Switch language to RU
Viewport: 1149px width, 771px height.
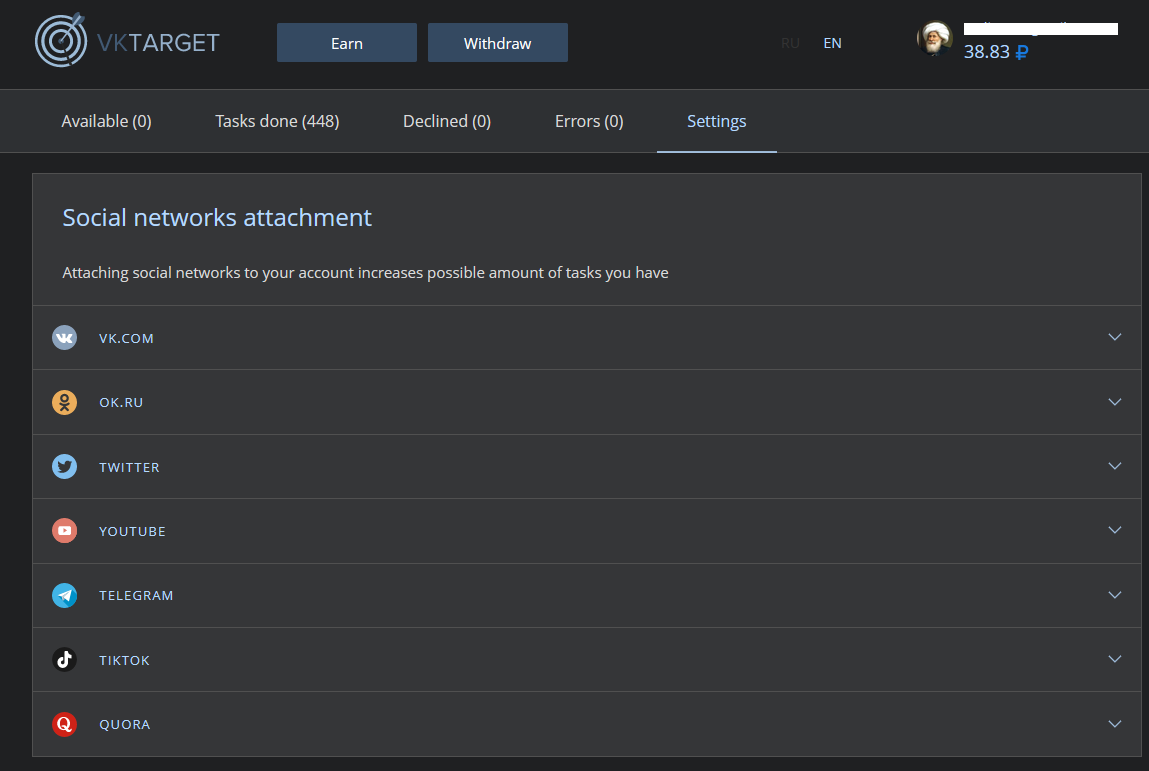pos(790,43)
